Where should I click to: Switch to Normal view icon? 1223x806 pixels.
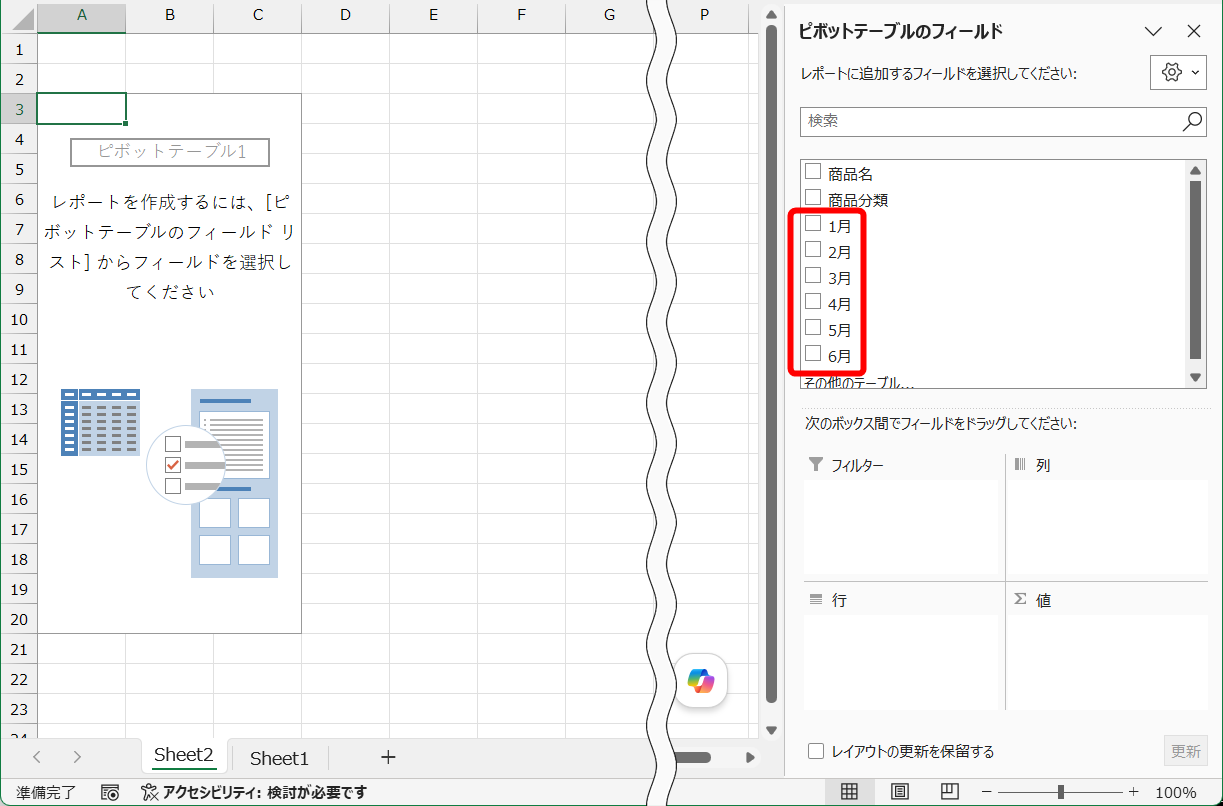[x=849, y=792]
